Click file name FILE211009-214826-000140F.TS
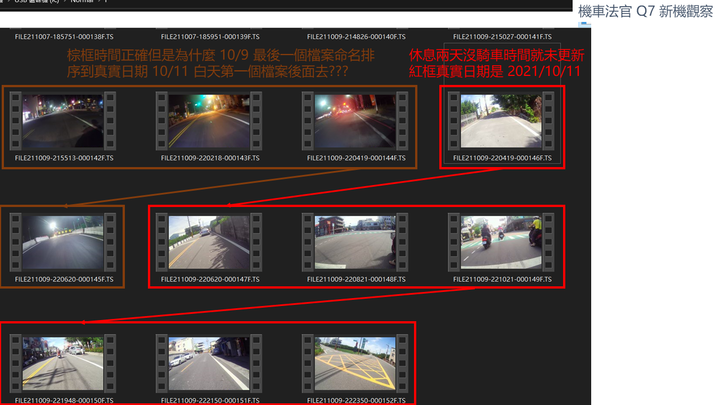Viewport: 720px width, 405px height. tap(356, 37)
